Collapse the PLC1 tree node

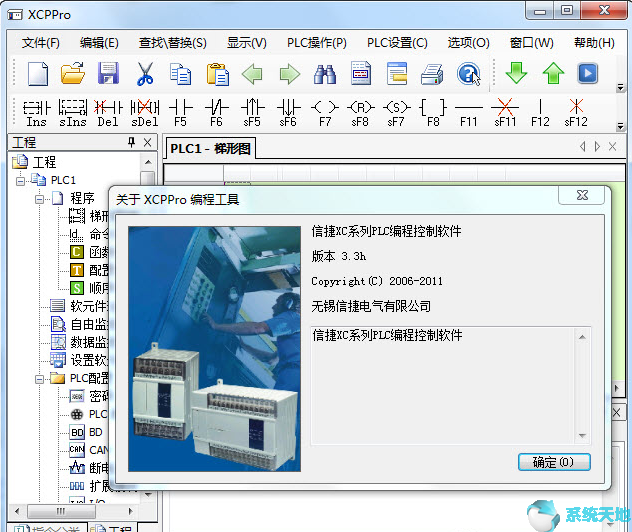tap(20, 181)
